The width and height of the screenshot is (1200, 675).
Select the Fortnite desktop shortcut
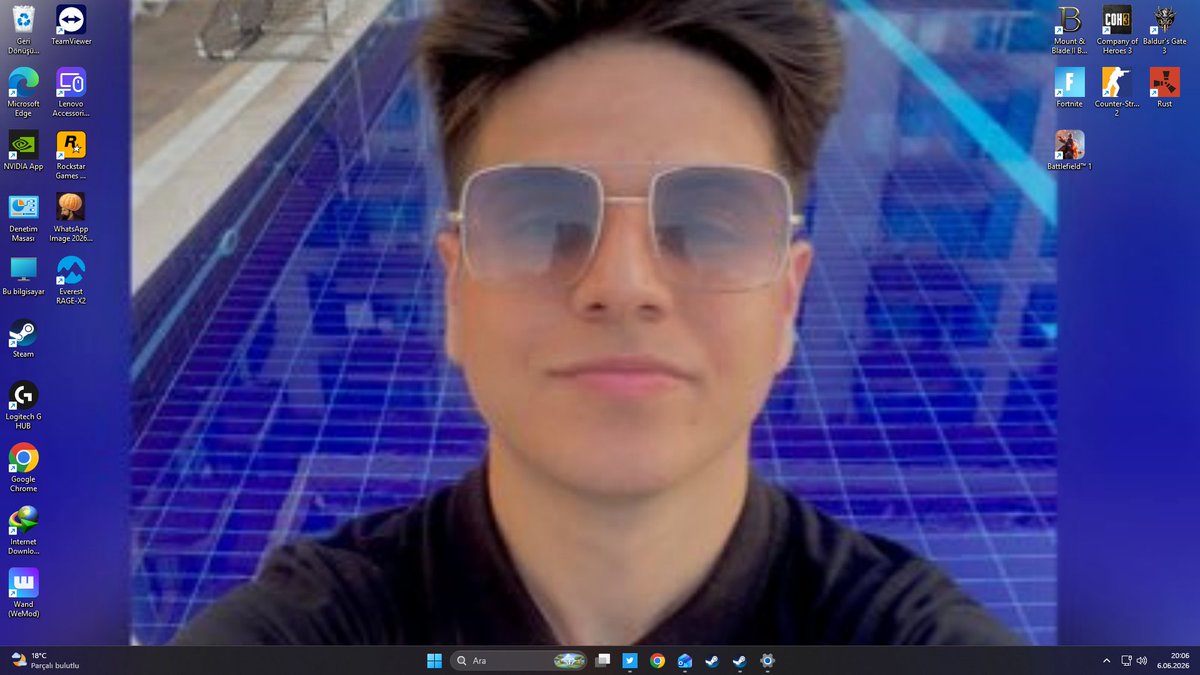pos(1069,87)
